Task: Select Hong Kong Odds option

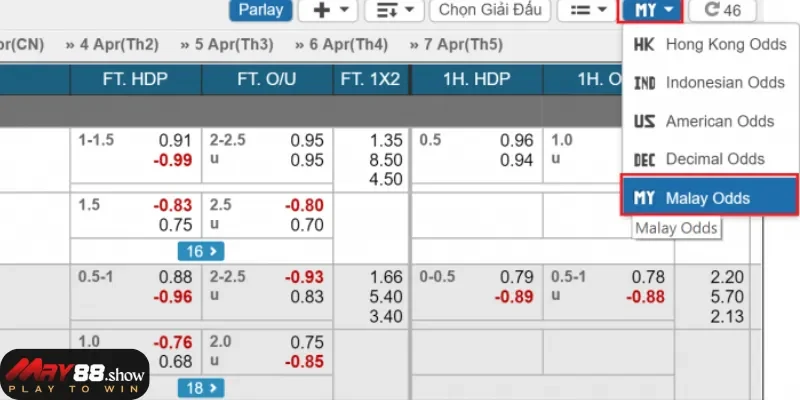Action: point(710,45)
